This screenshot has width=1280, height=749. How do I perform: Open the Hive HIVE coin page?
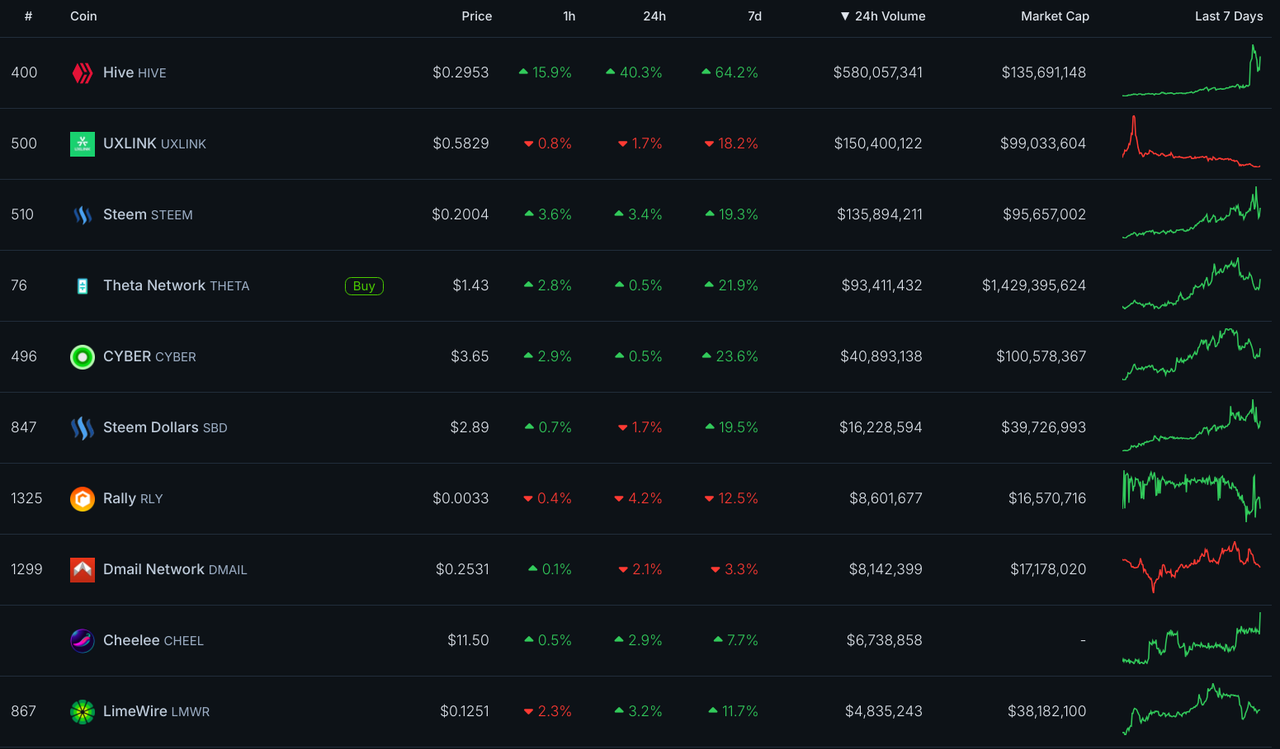pos(134,73)
